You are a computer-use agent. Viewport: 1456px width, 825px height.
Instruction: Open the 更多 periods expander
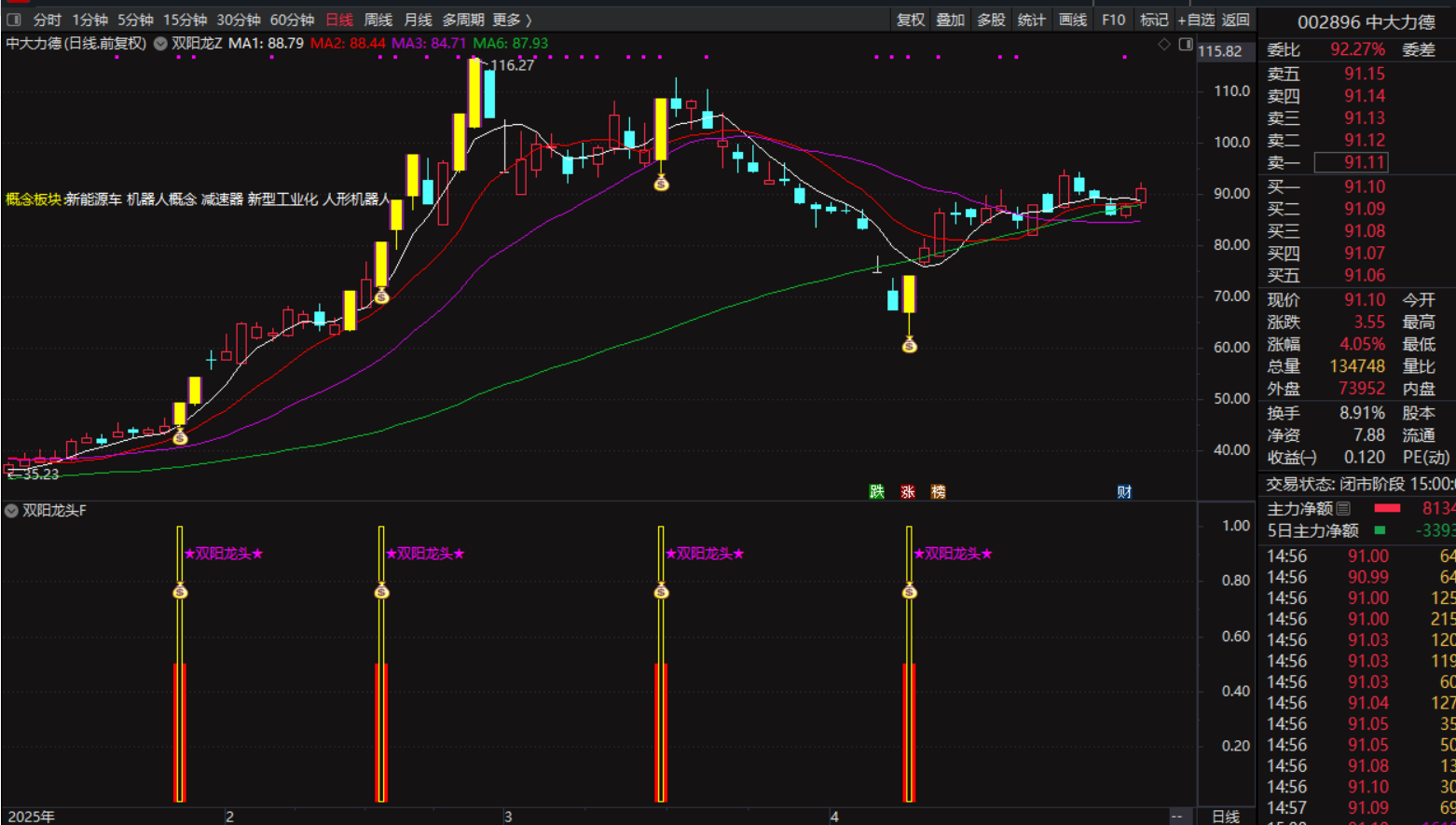click(512, 20)
